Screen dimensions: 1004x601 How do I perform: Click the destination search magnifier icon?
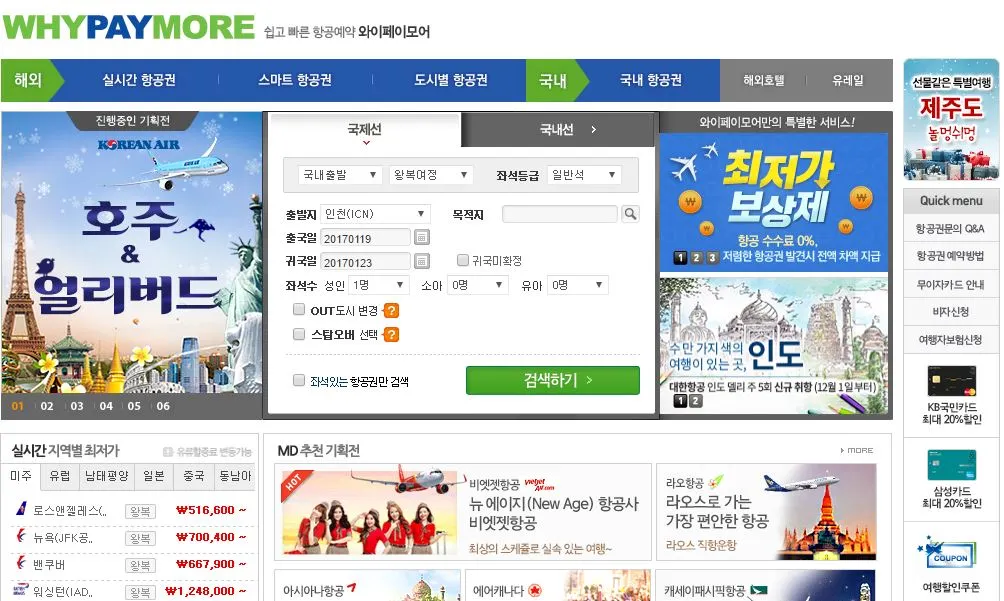pyautogui.click(x=630, y=214)
